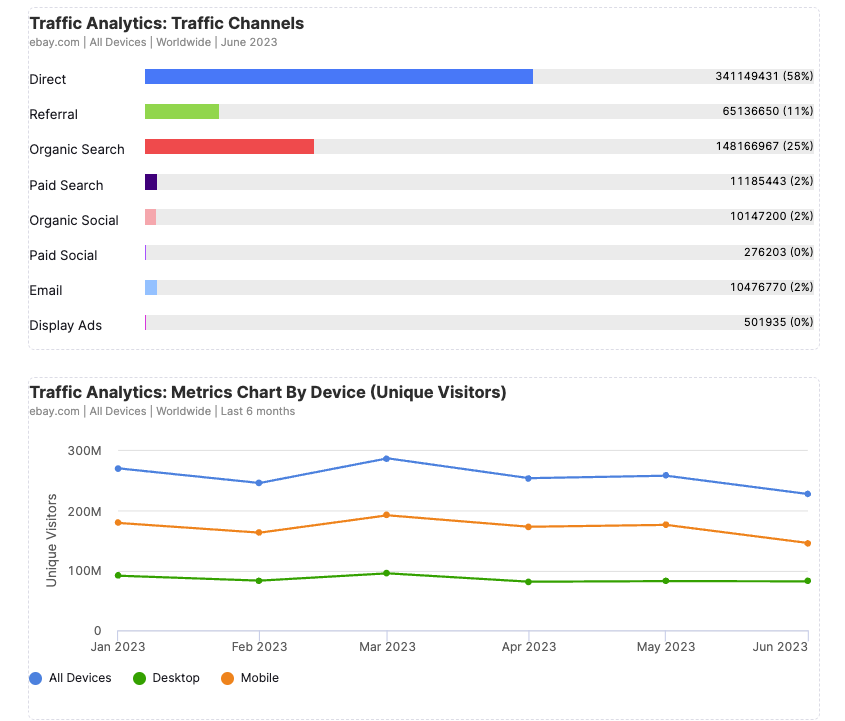
Task: Select the red Organic Search bar
Action: tap(230, 146)
